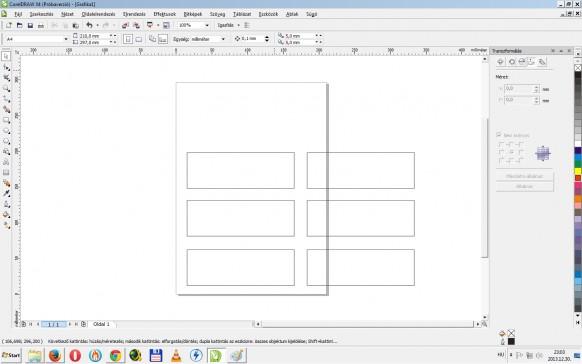Expand the application launcher dropdown arrow
This screenshot has width=582, height=364.
[158, 25]
